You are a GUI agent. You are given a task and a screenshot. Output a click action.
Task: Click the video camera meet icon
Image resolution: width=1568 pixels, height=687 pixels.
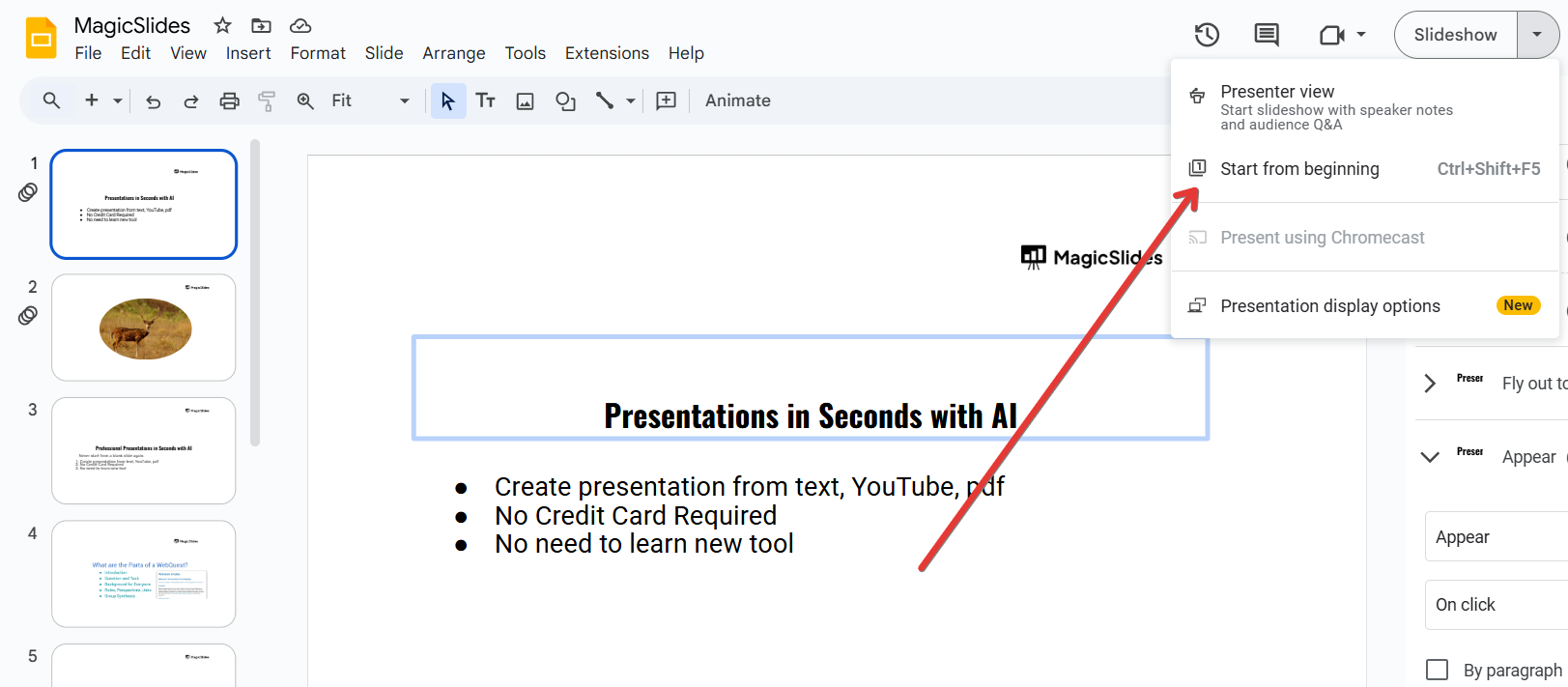1332,35
